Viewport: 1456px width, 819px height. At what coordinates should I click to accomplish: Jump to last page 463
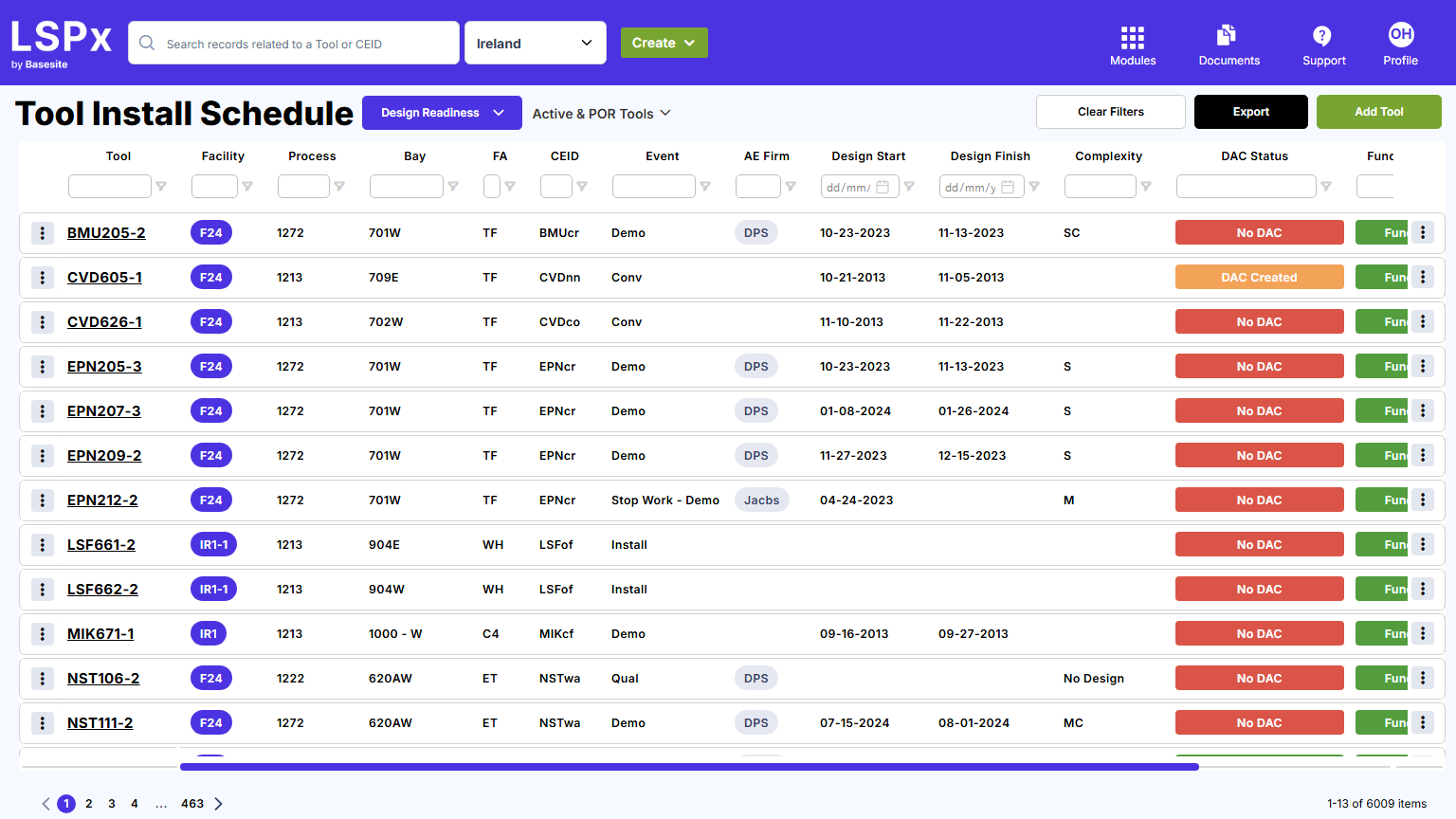(x=192, y=804)
